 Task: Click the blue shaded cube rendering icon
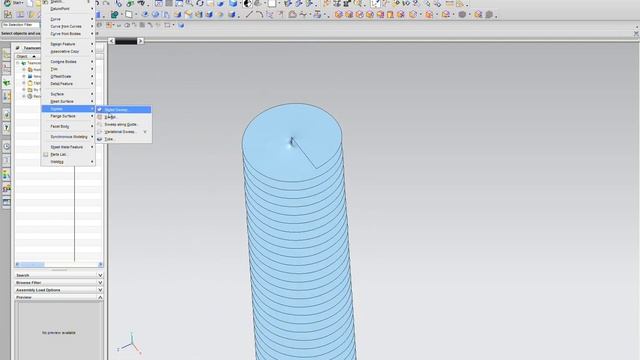point(233,4)
